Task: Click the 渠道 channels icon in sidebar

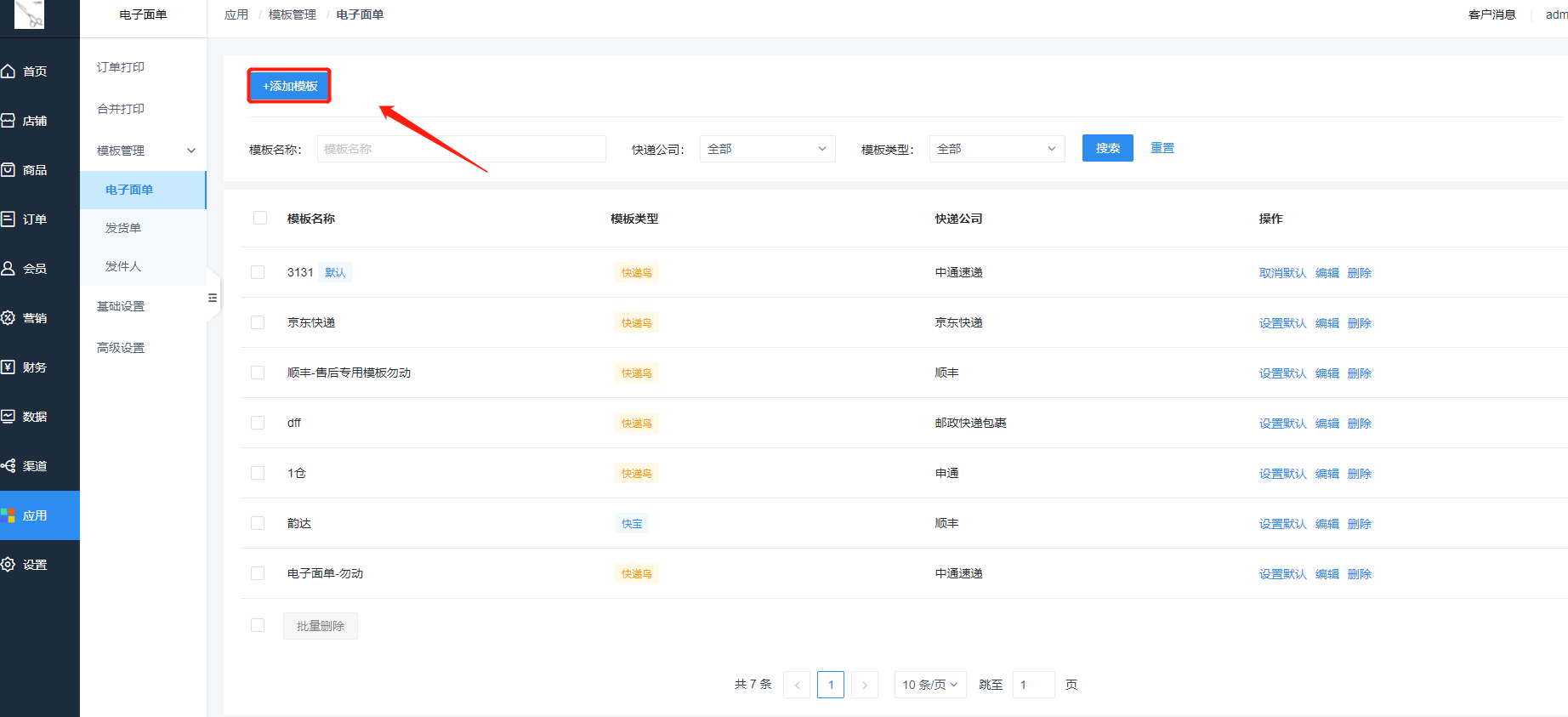Action: pos(9,466)
